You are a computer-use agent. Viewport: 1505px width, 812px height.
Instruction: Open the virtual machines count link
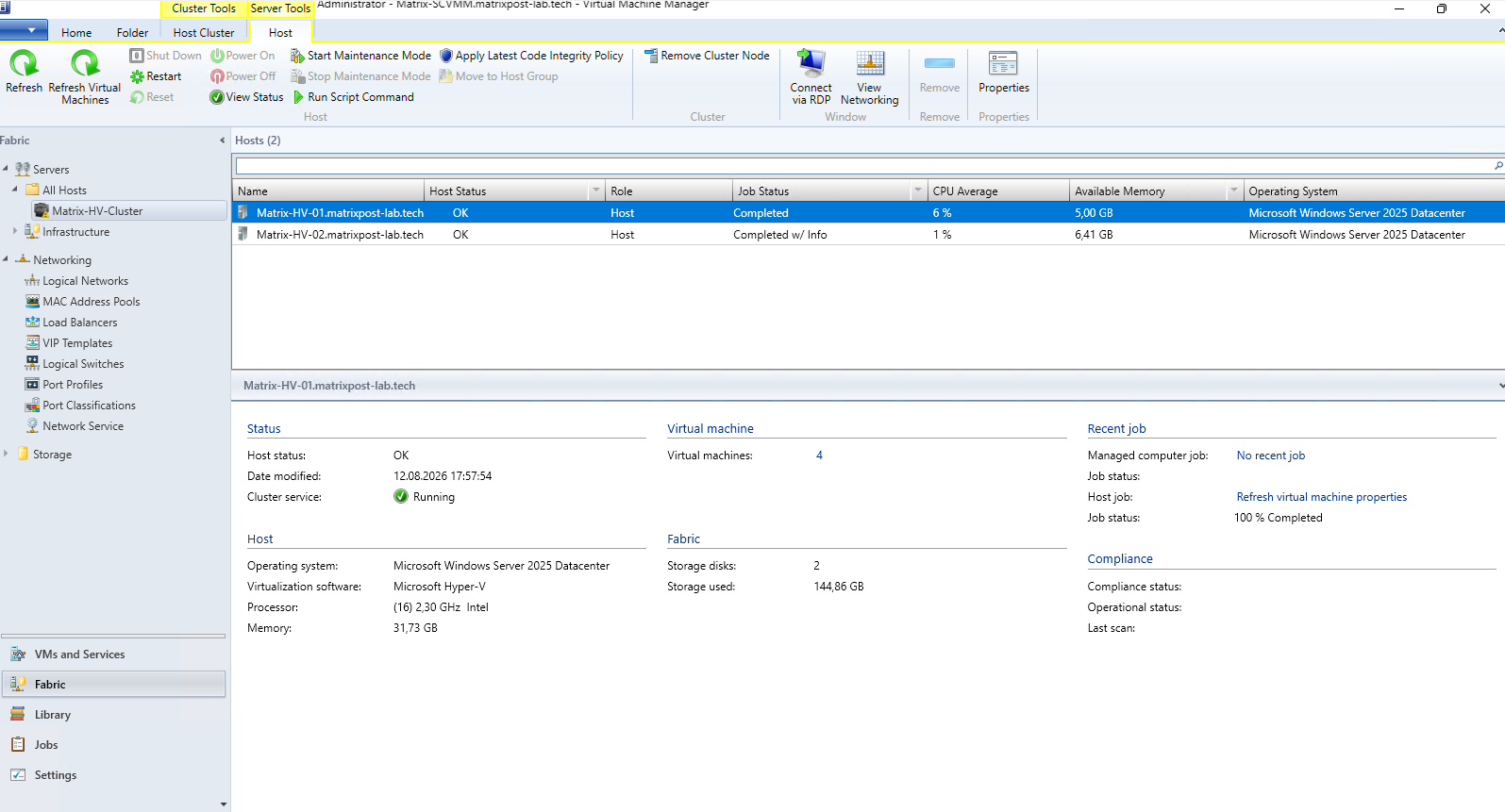[819, 456]
